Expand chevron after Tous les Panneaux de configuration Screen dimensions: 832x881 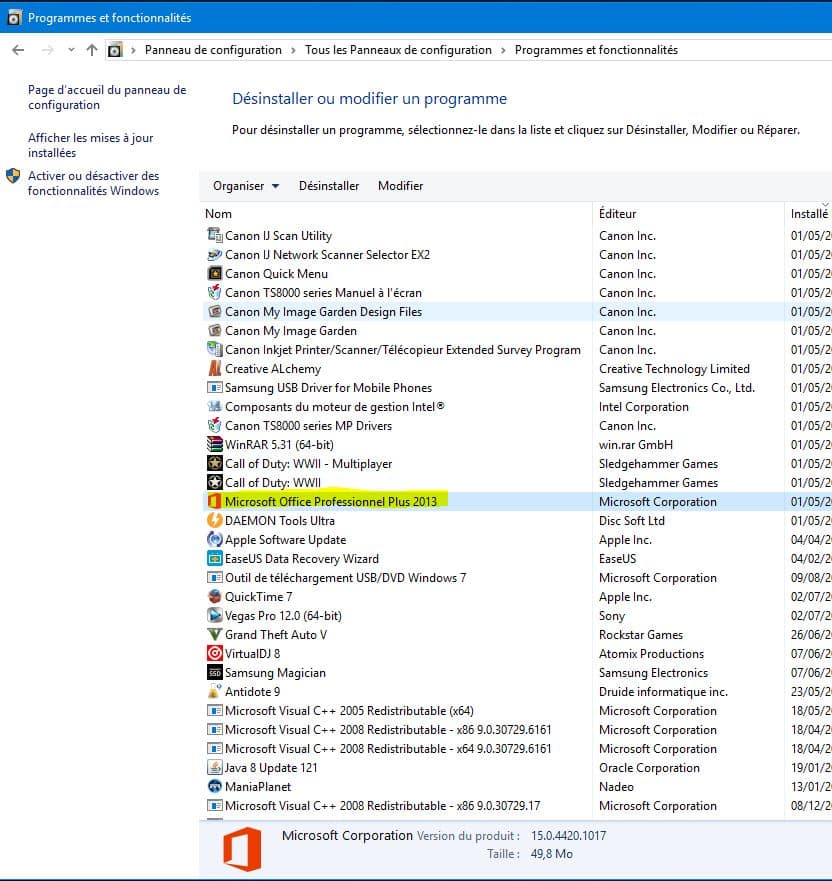click(x=503, y=50)
